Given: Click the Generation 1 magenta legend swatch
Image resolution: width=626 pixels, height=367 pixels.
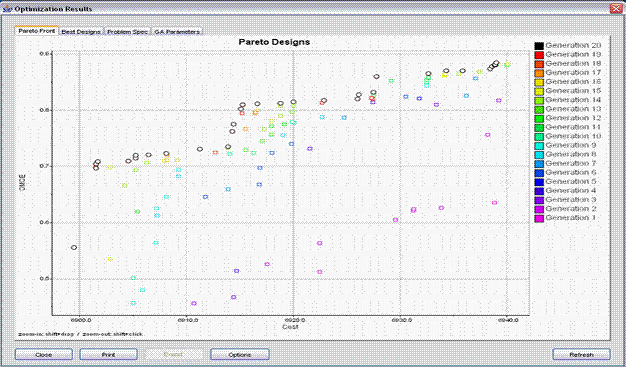Looking at the screenshot, I should 539,218.
